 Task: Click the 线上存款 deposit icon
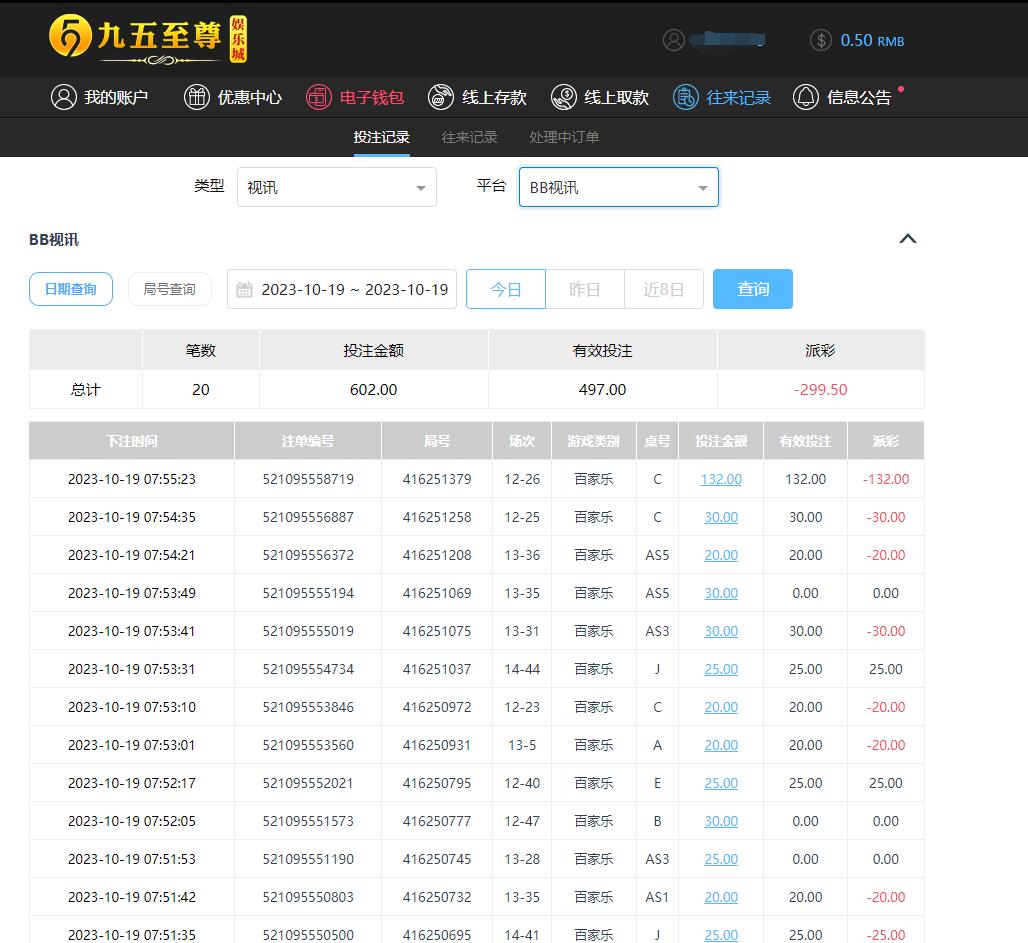pyautogui.click(x=441, y=97)
